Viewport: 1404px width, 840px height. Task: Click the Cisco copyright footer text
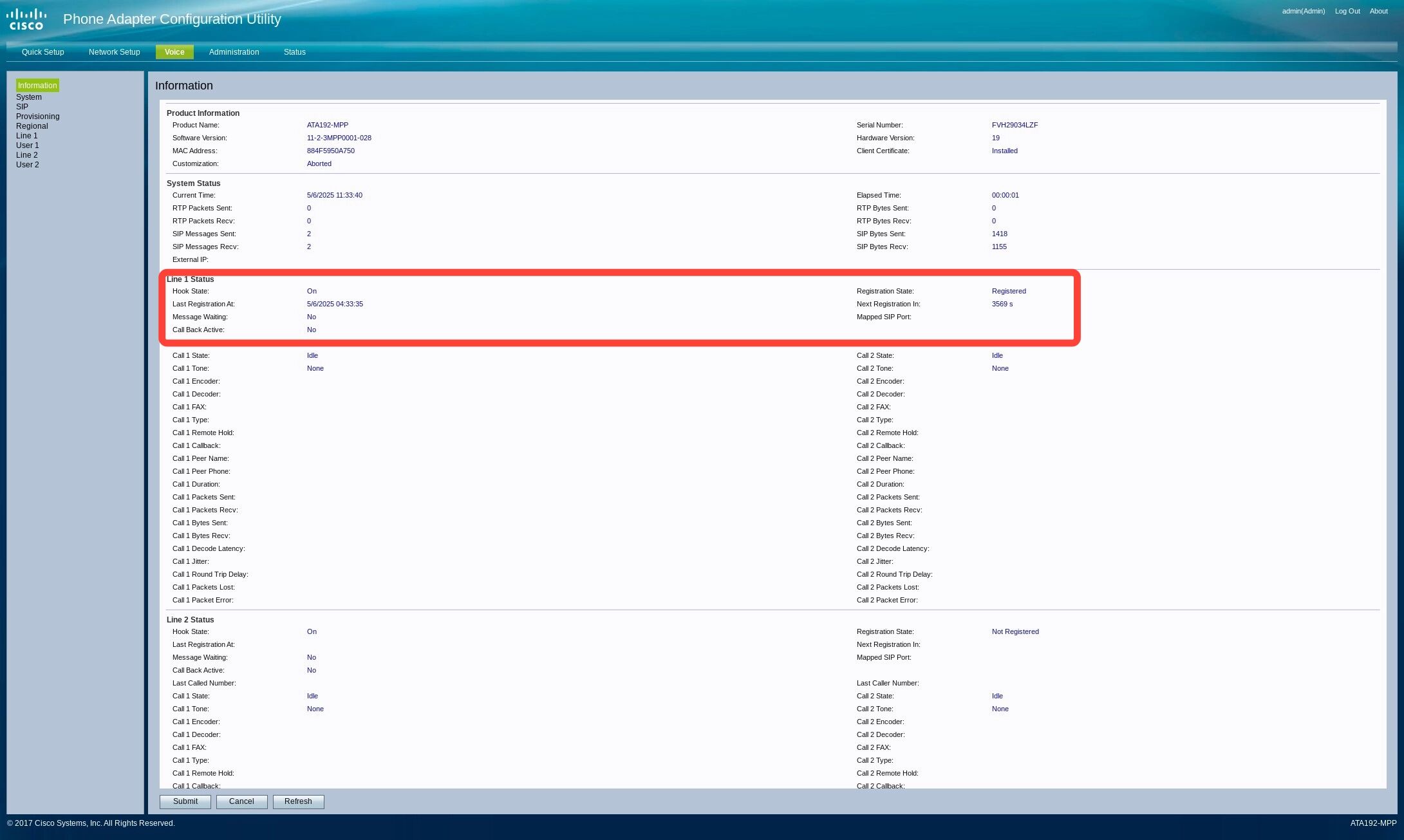click(x=91, y=823)
